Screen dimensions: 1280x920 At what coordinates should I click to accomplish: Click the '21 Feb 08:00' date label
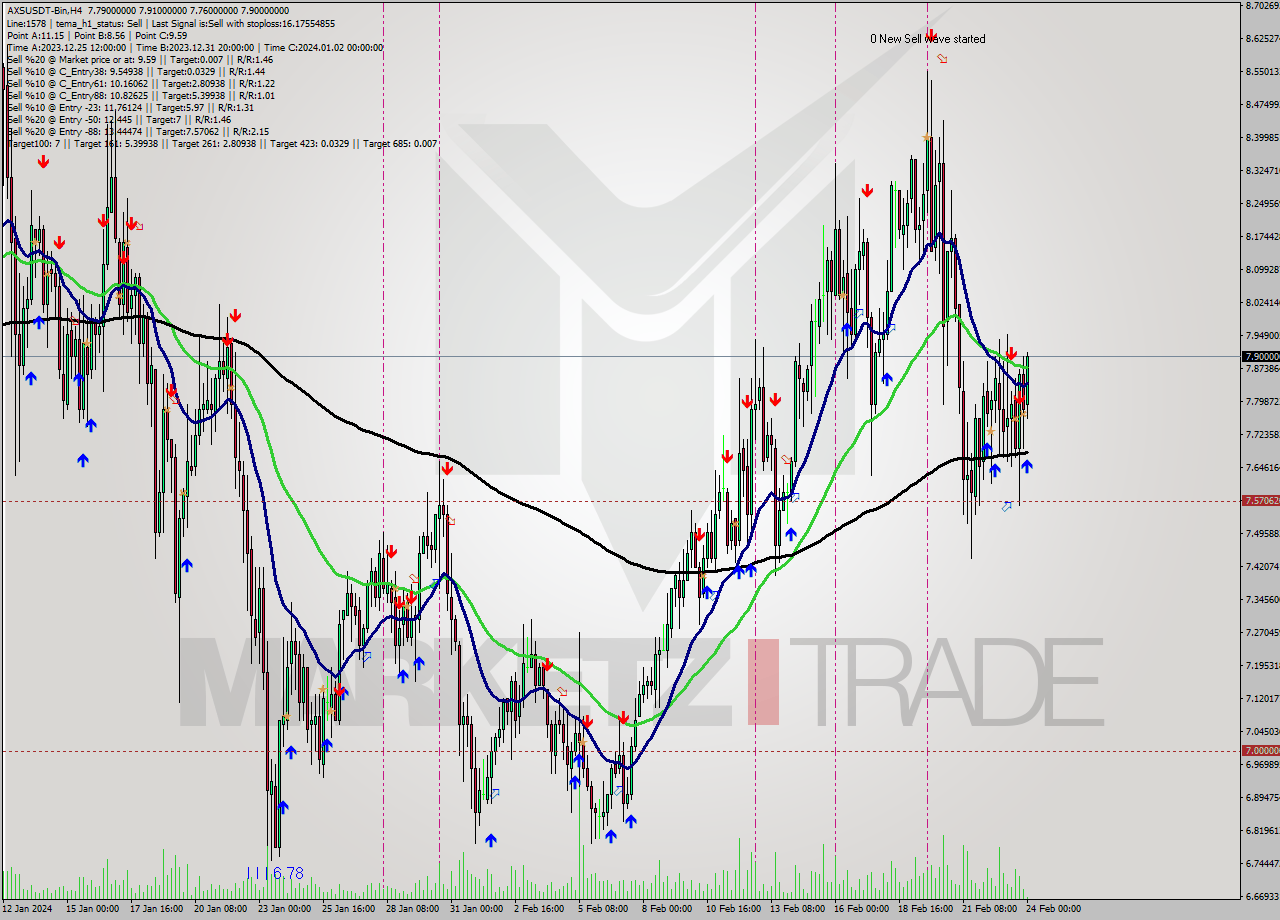coord(989,909)
